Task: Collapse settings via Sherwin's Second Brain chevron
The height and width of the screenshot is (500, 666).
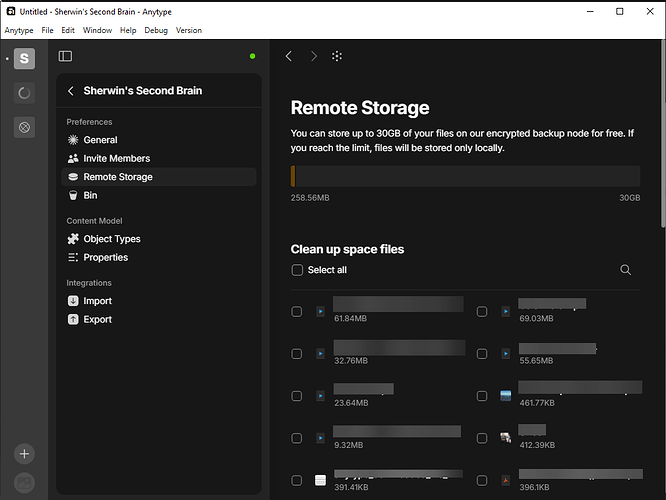Action: 71,90
